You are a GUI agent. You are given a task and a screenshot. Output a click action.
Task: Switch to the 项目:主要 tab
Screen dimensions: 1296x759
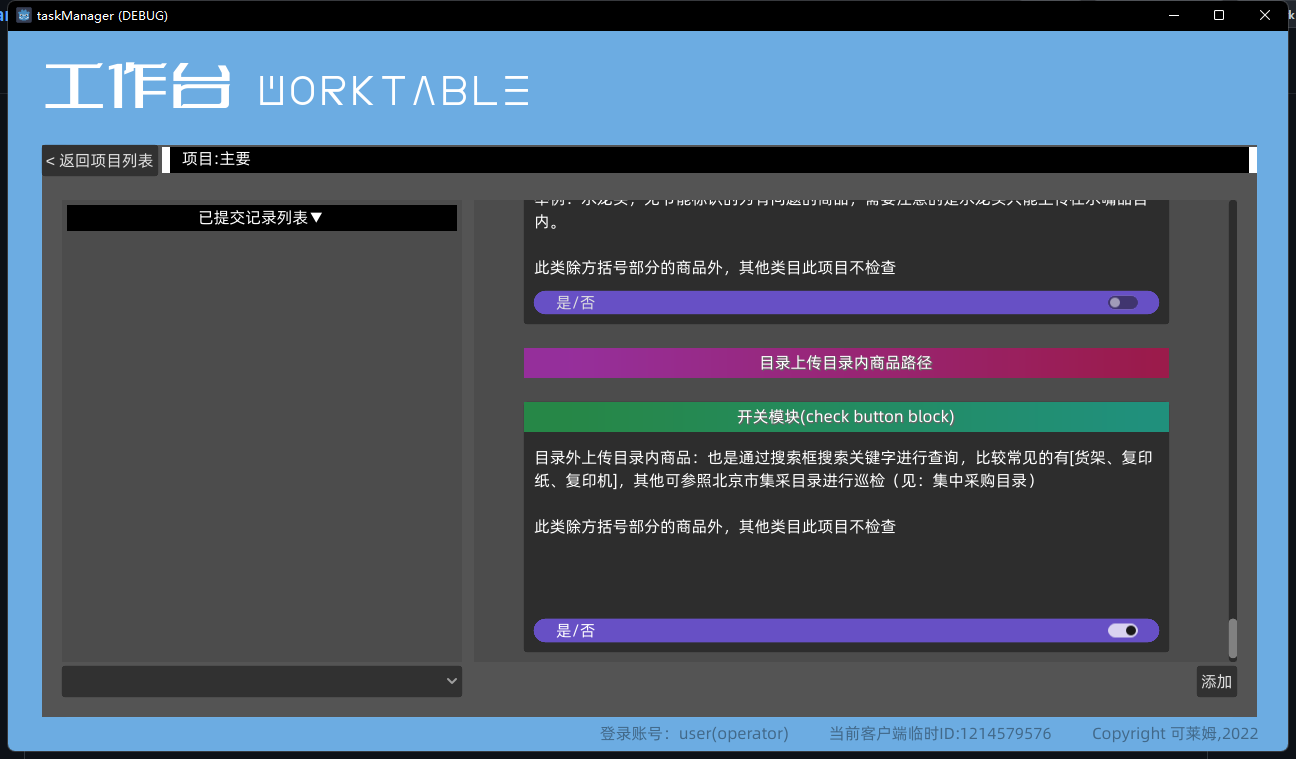click(213, 159)
